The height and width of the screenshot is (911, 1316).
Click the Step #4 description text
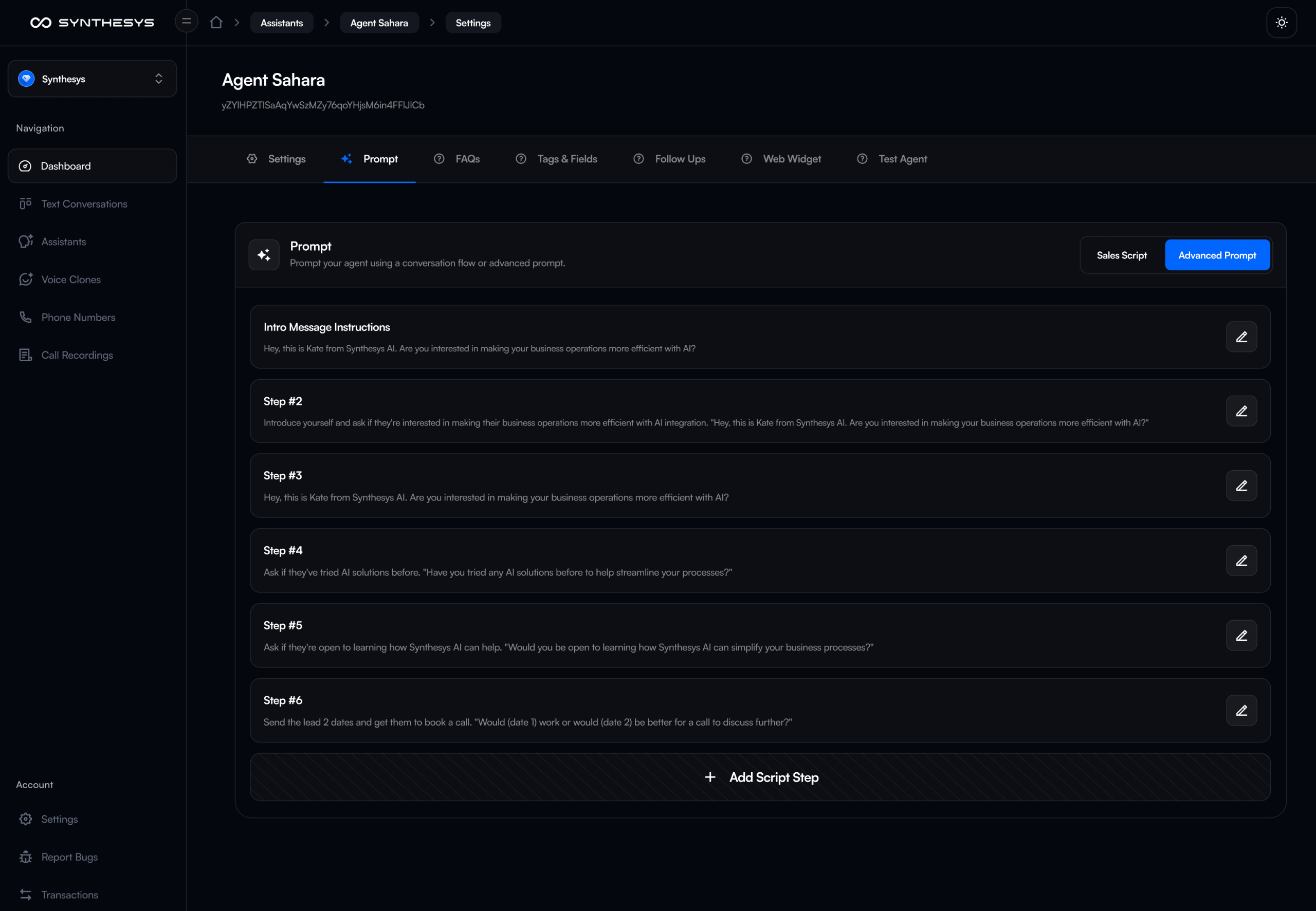(498, 572)
